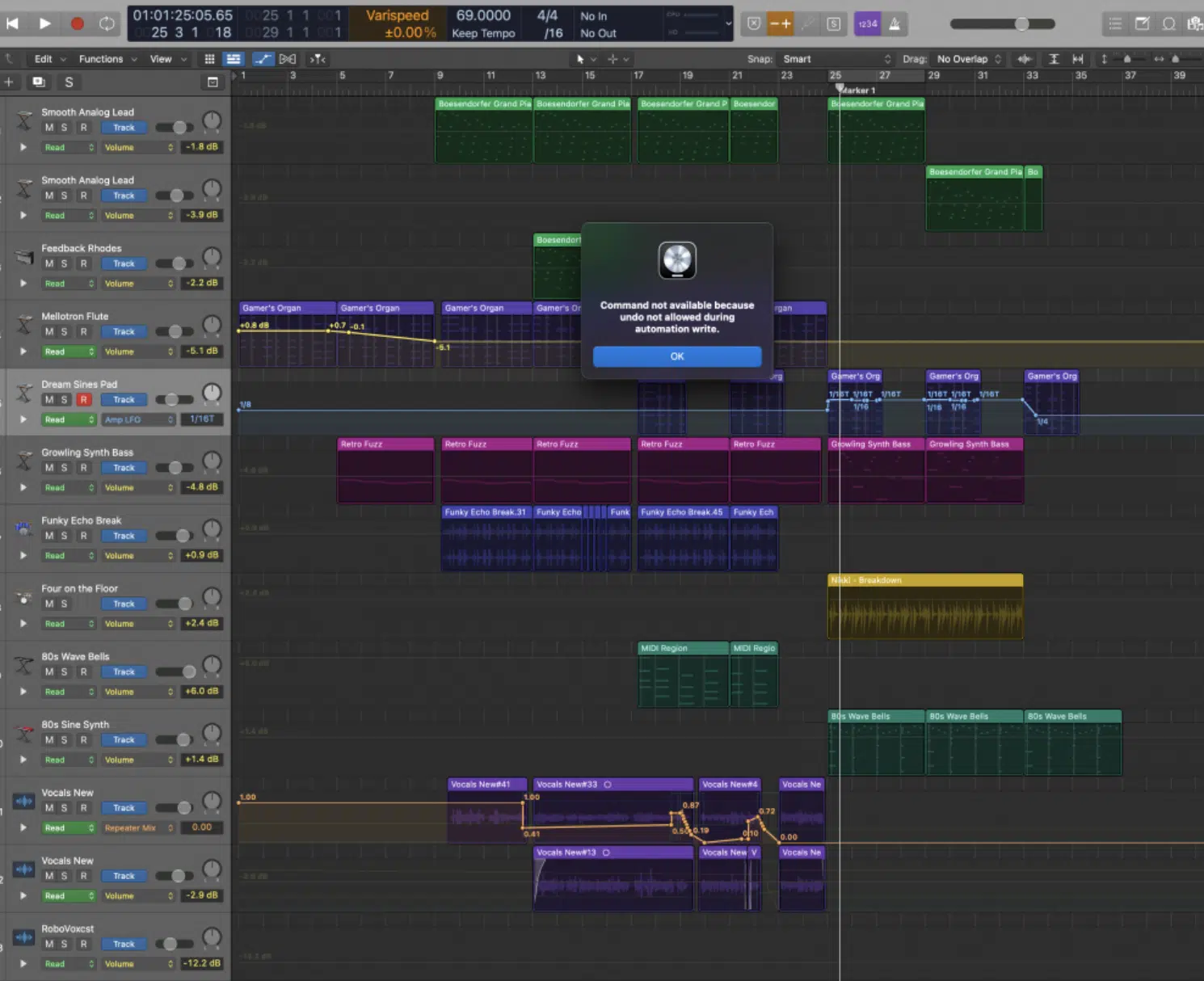Disable record on Dream Sines Pad track
Screen dimensions: 1204x981
(x=83, y=399)
